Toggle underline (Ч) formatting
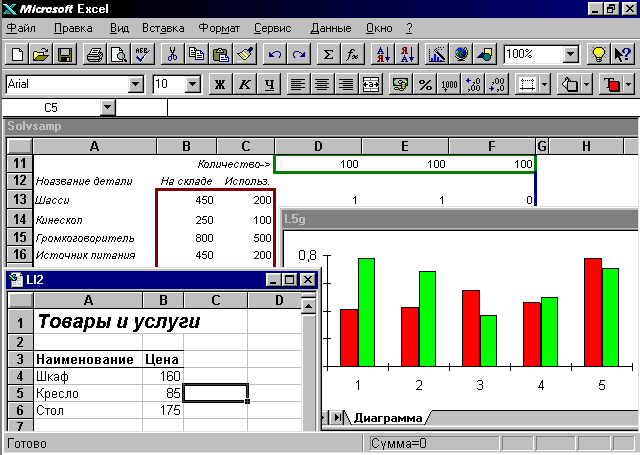This screenshot has height=455, width=640. coord(269,84)
